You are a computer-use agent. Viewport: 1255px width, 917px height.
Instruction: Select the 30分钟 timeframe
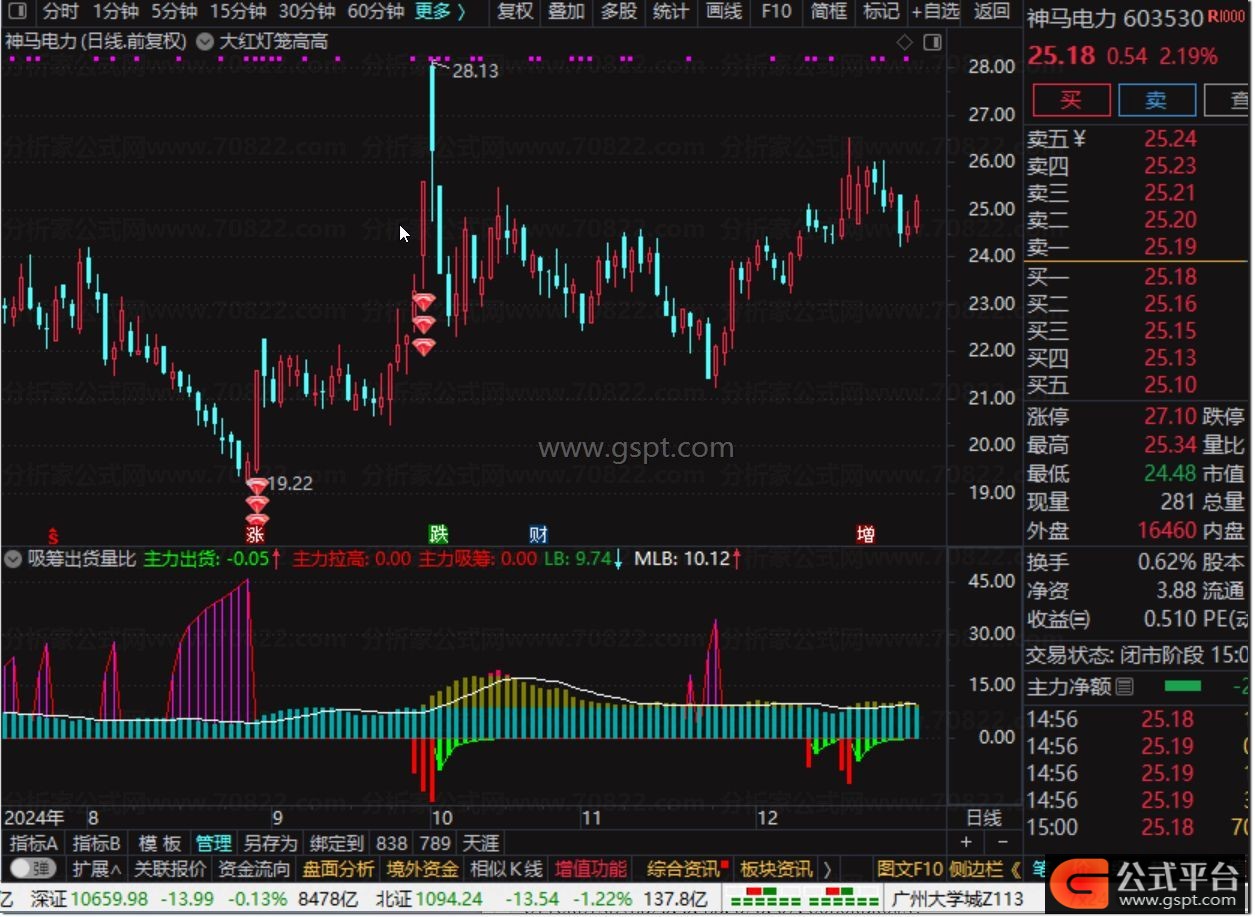(x=306, y=12)
